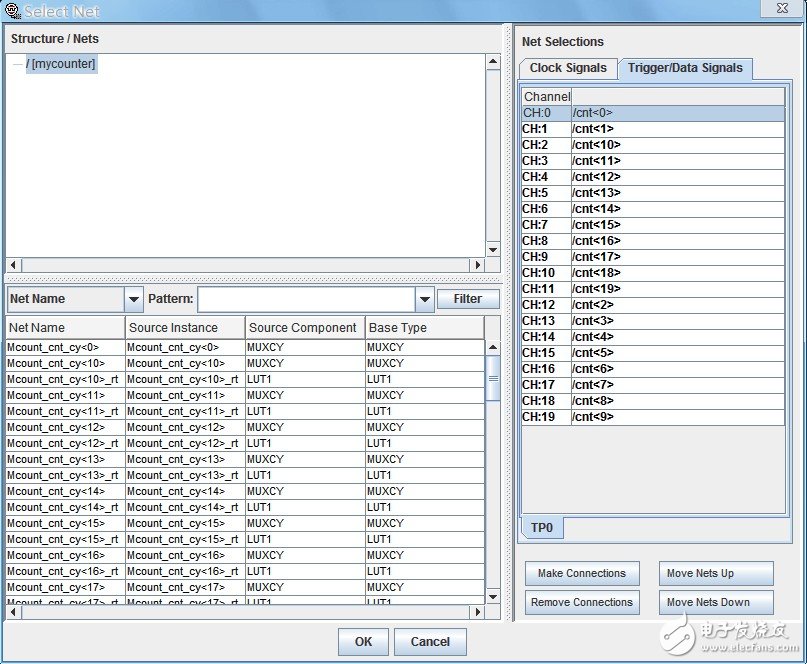Click Make Connections button

pos(581,574)
